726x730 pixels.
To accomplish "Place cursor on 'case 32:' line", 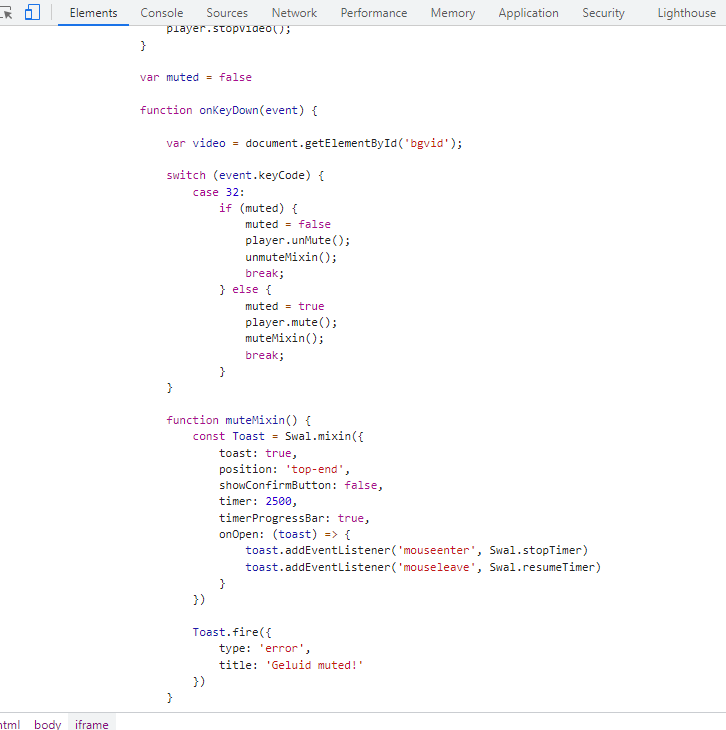I will [218, 192].
